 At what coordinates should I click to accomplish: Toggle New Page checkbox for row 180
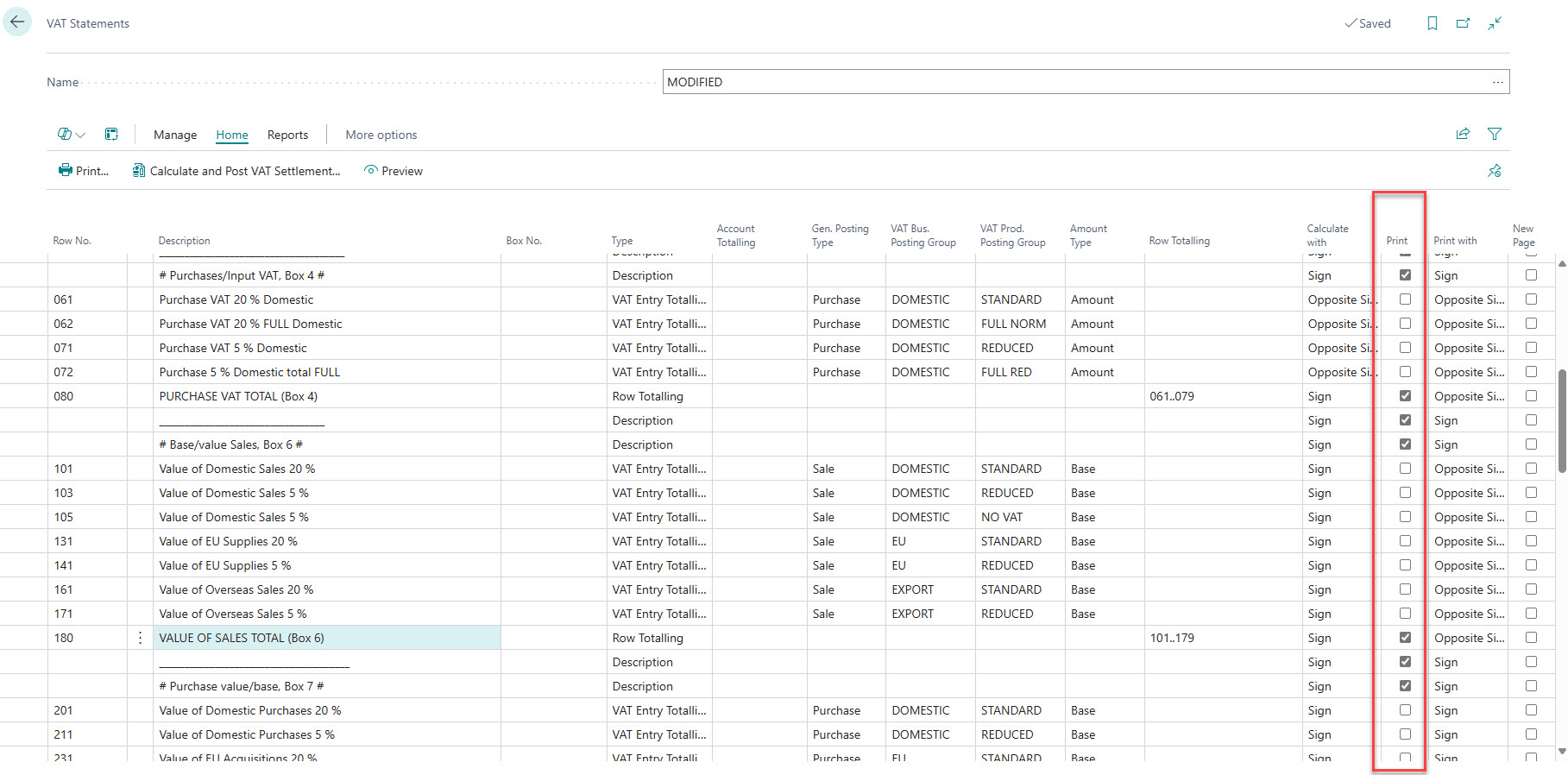click(1531, 638)
